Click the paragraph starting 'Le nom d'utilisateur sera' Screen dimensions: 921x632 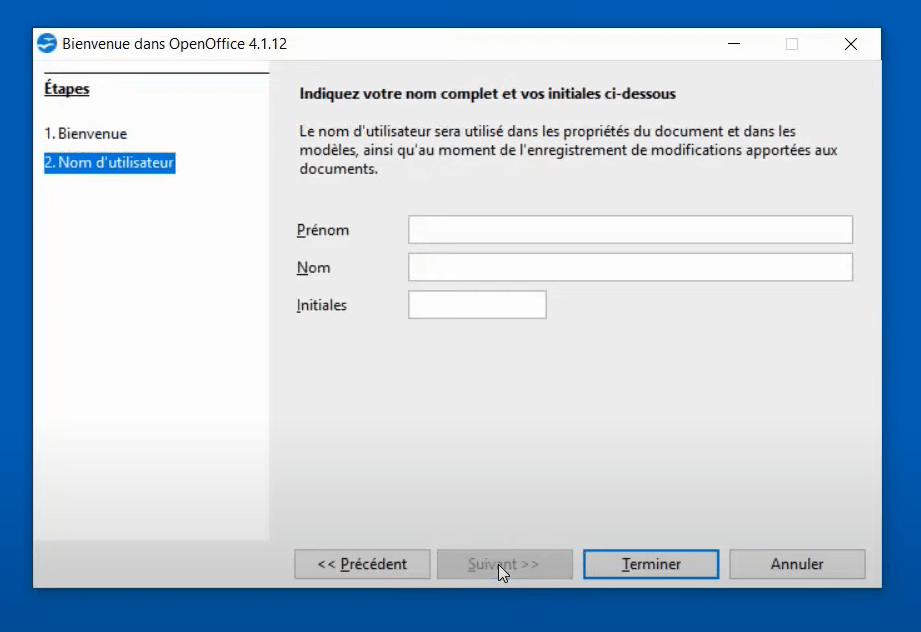[568, 150]
